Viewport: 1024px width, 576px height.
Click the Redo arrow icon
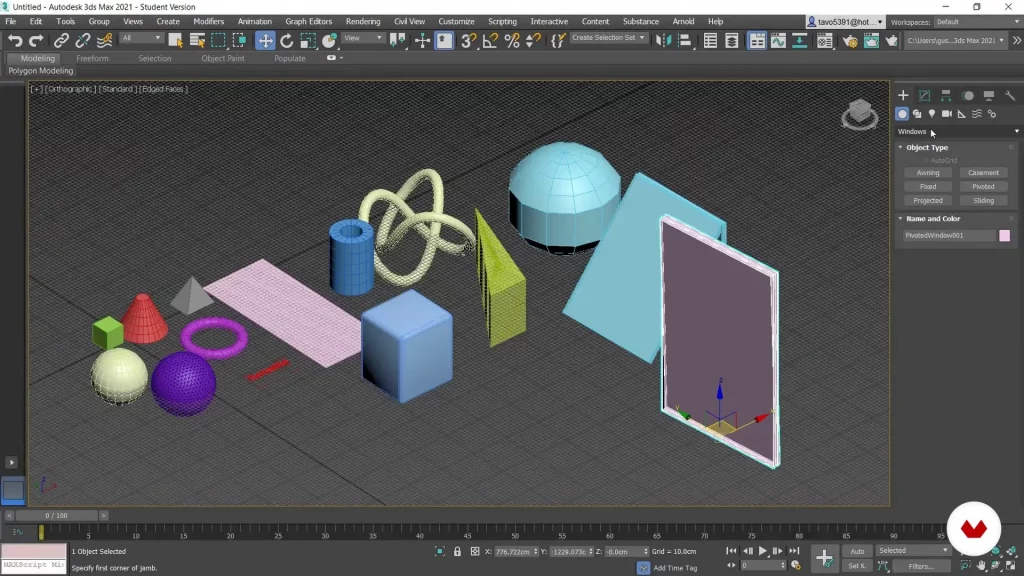coord(36,40)
